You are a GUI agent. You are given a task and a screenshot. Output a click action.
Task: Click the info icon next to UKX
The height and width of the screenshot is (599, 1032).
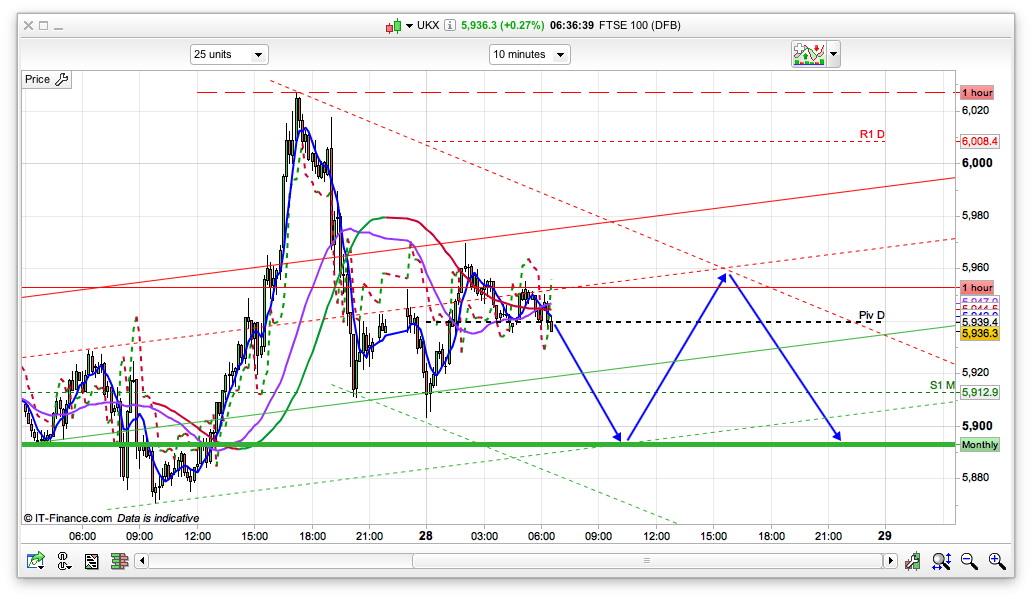click(450, 26)
